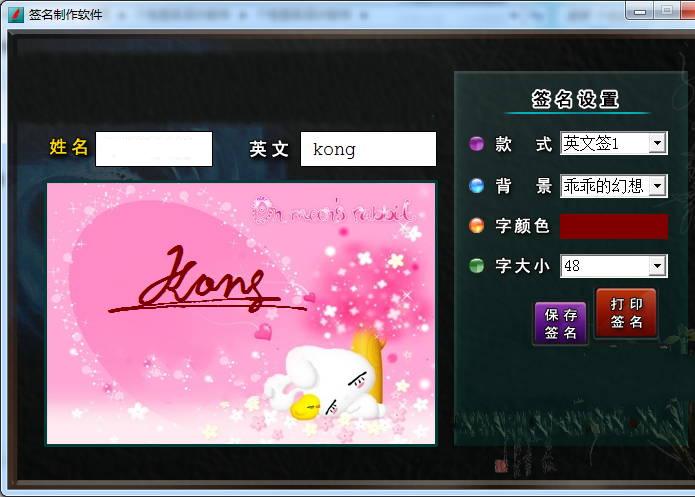The width and height of the screenshot is (695, 497).
Task: Click the 签名设置 panel heading
Action: pyautogui.click(x=575, y=99)
